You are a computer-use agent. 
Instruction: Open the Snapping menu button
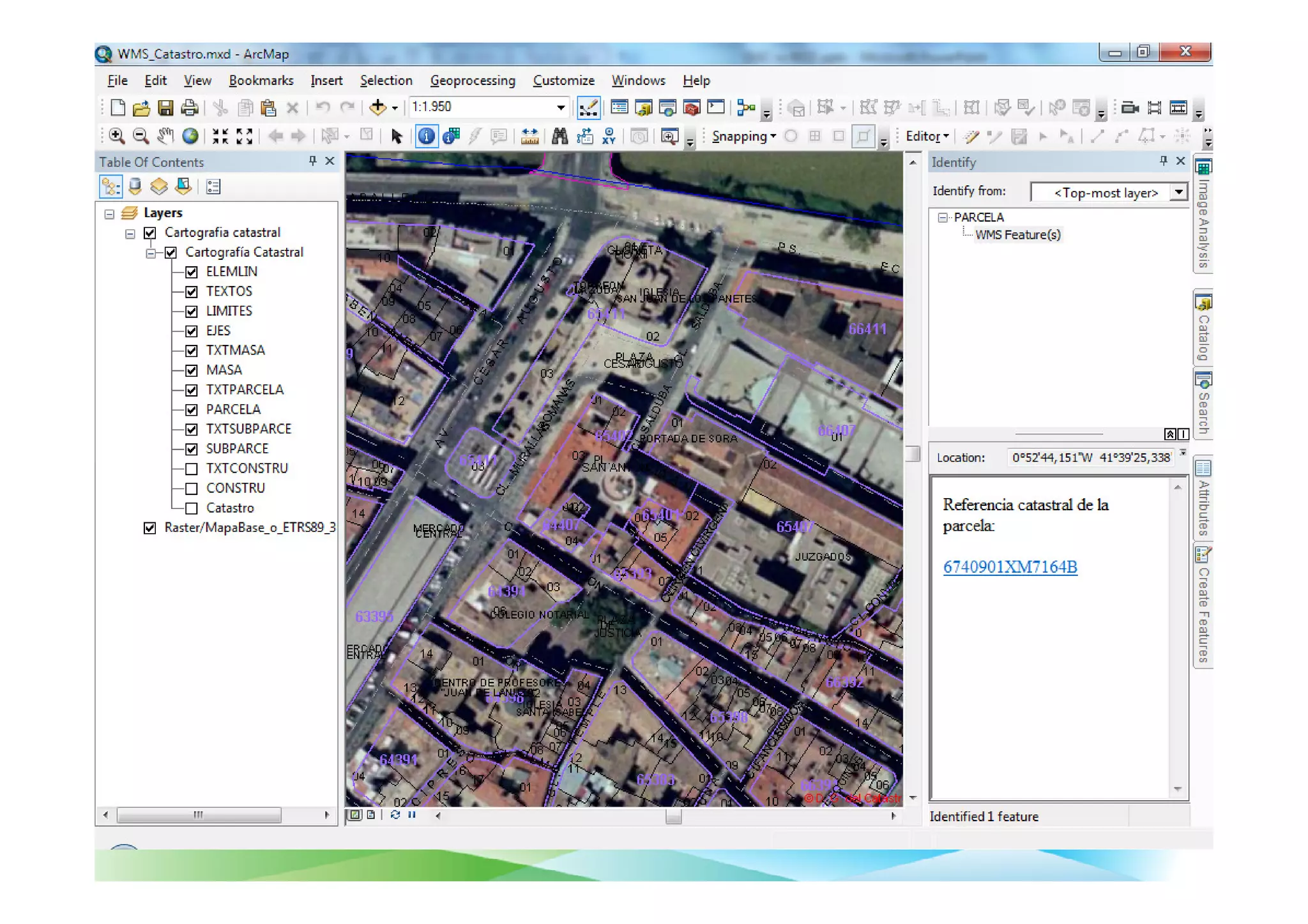point(743,136)
